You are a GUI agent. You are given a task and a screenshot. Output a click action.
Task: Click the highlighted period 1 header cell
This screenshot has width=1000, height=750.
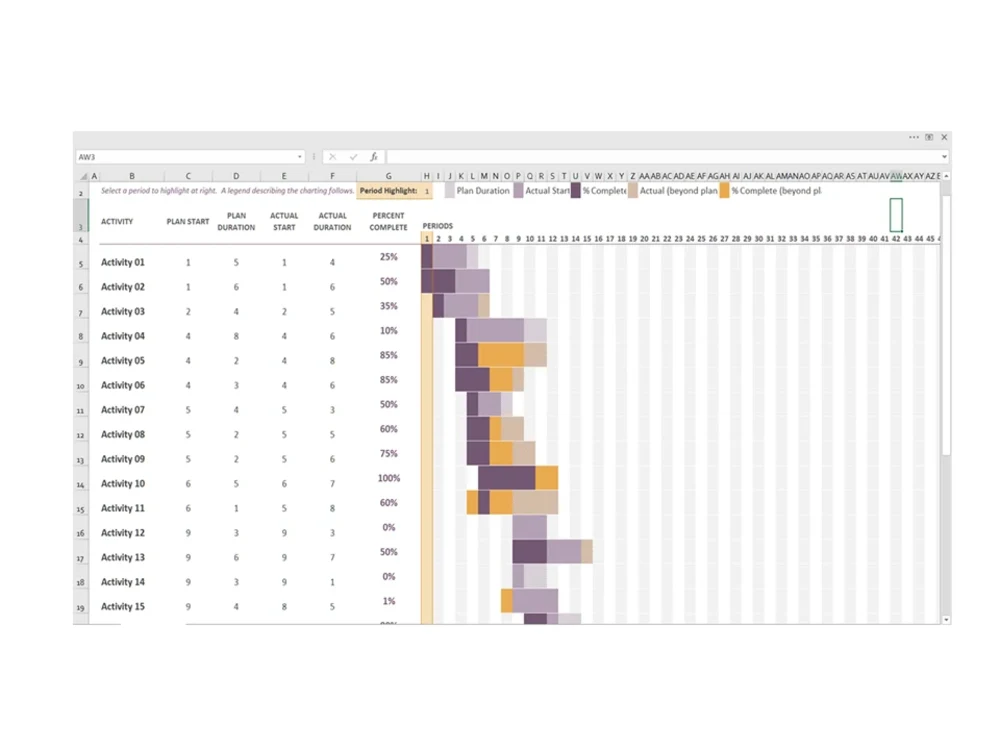pos(427,239)
